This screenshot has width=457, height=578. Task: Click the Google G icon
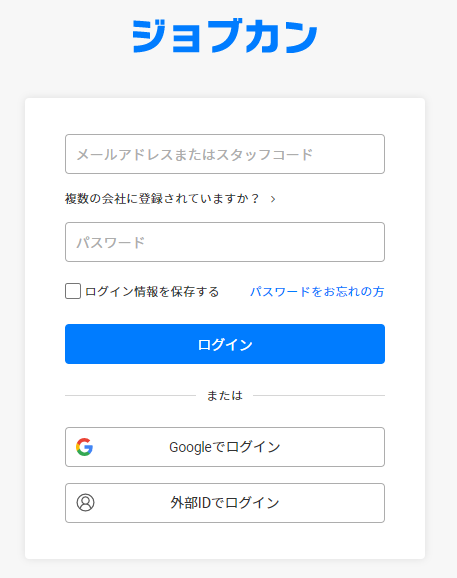click(84, 447)
